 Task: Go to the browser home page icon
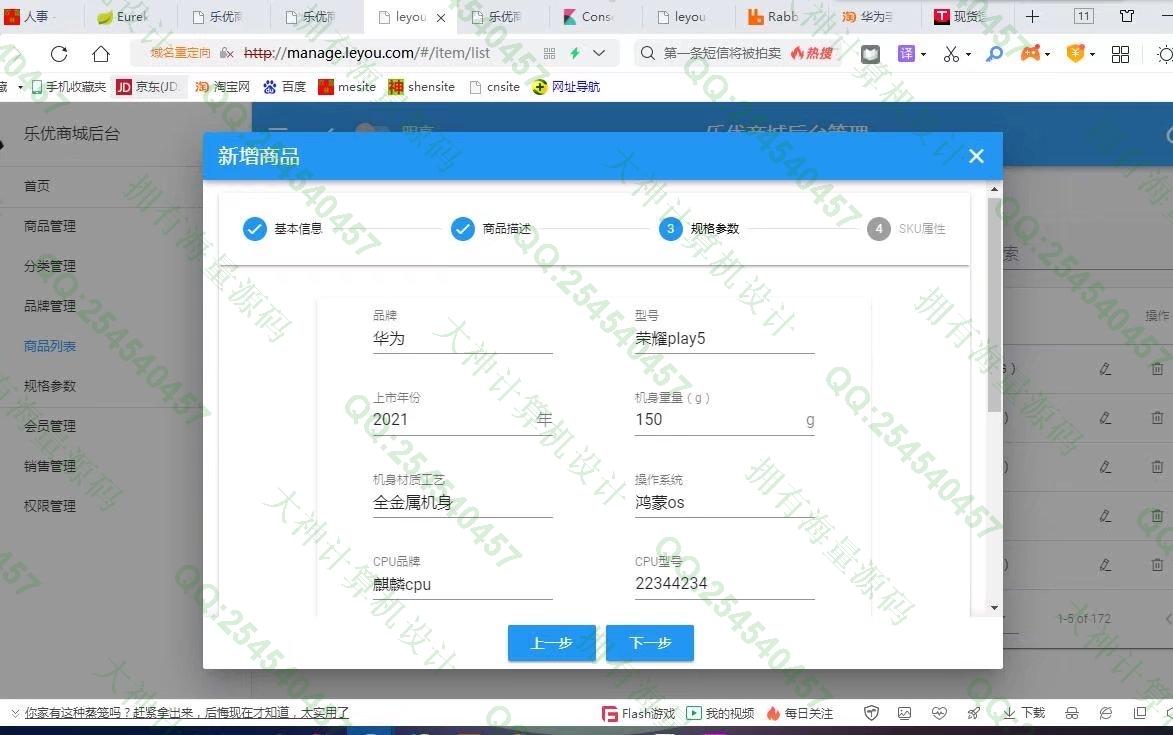pos(101,54)
